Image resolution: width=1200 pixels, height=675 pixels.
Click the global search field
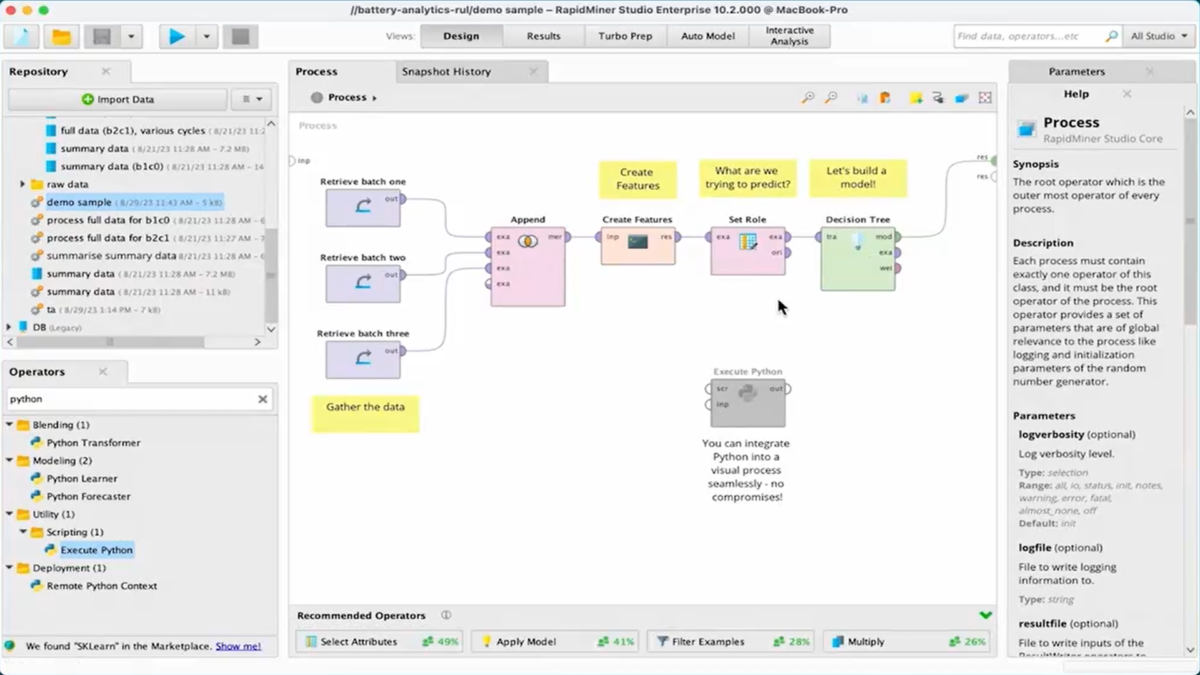[1036, 36]
